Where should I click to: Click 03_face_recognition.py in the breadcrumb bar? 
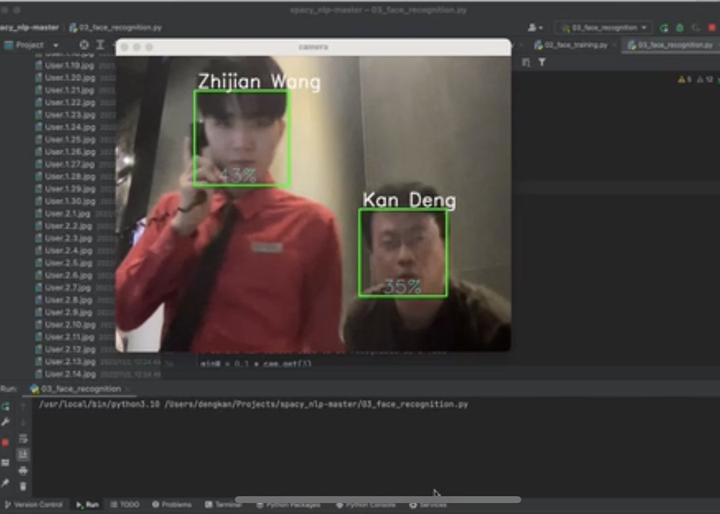tap(115, 28)
